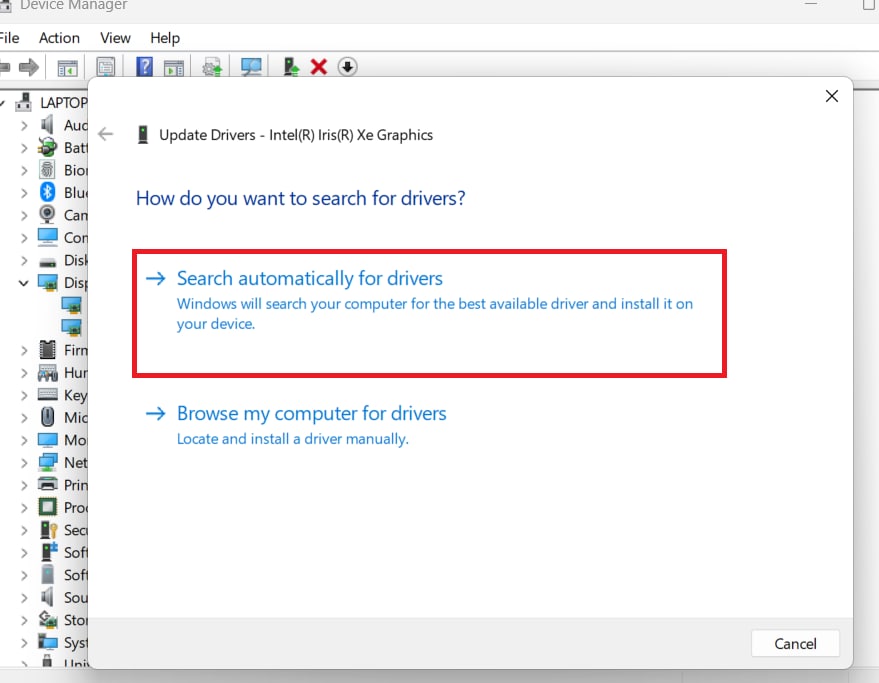The image size is (879, 683).
Task: Go back using the dialog's back arrow
Action: point(105,134)
